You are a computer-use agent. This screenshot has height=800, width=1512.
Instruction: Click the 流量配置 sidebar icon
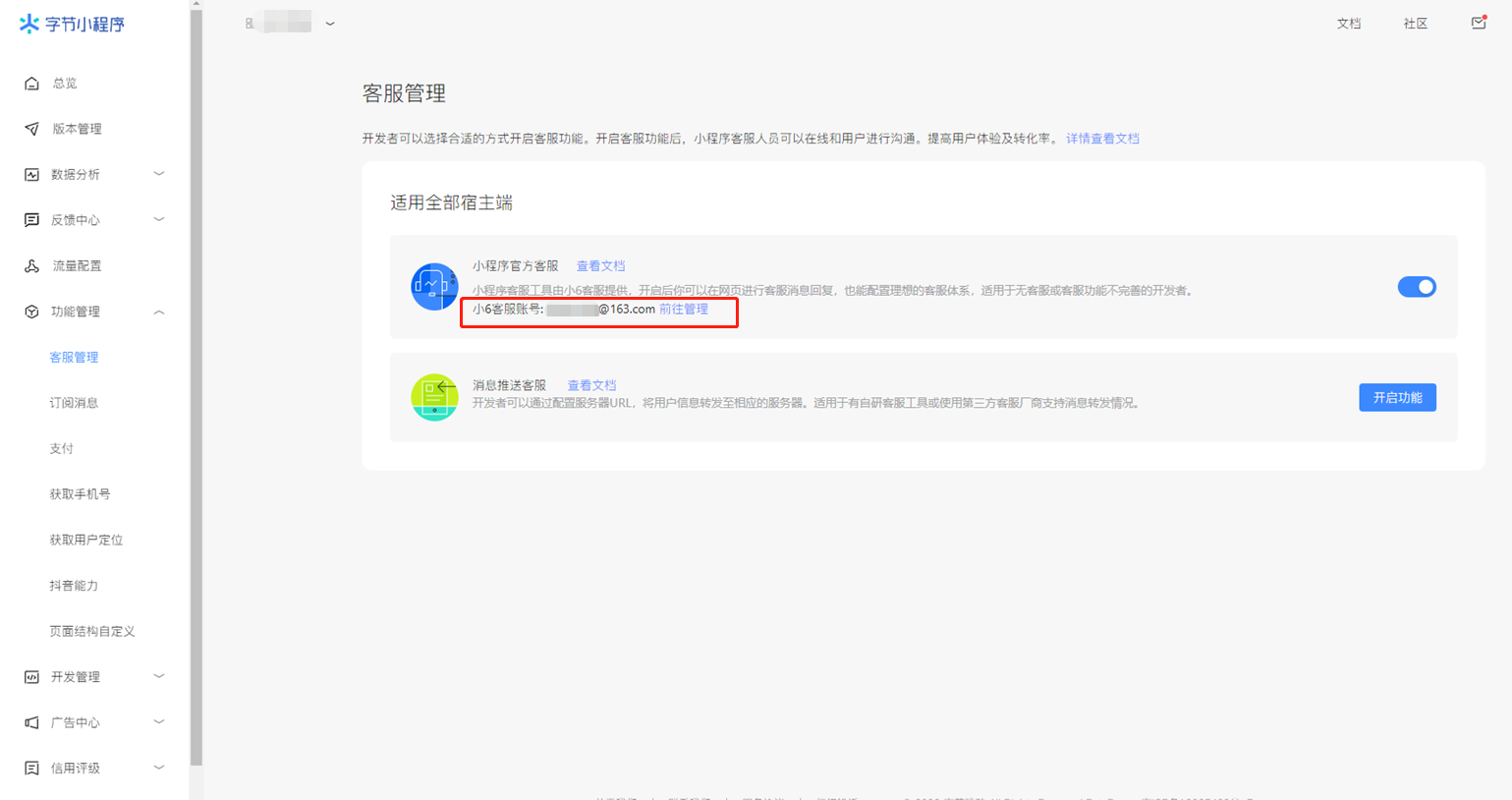coord(31,266)
